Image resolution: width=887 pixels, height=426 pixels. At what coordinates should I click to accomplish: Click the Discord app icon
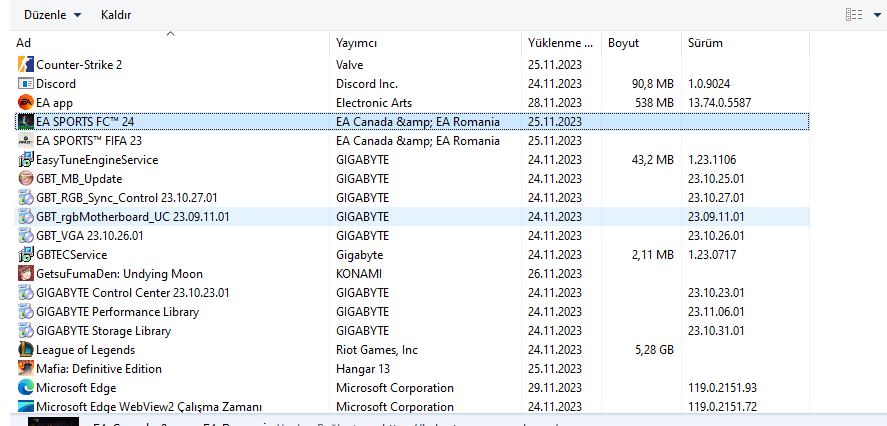coord(26,84)
